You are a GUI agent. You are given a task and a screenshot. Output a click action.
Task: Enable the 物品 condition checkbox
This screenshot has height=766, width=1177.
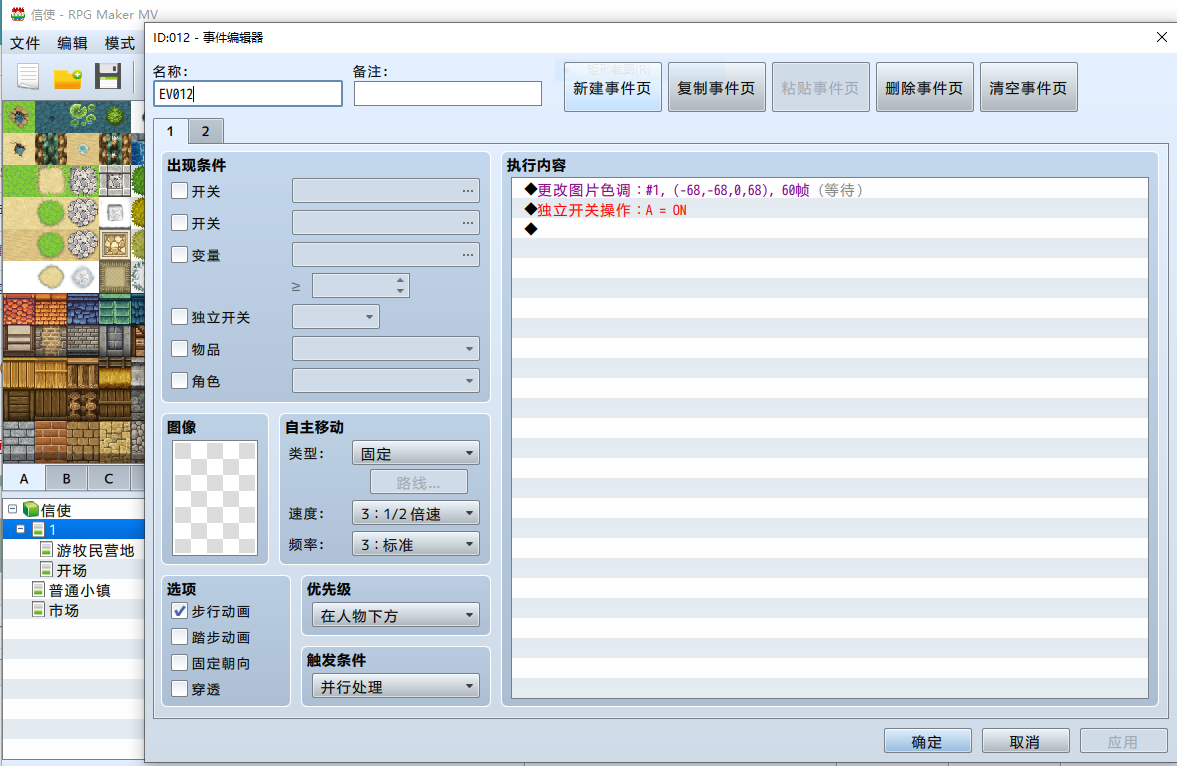point(179,348)
